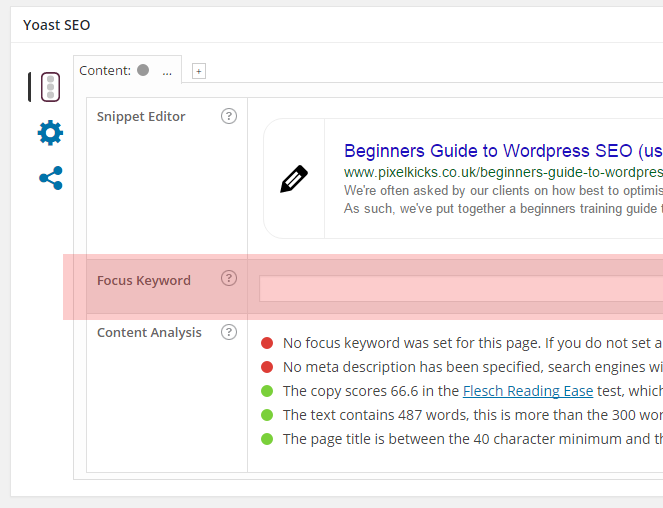Open help for Focus Keyword

point(229,278)
